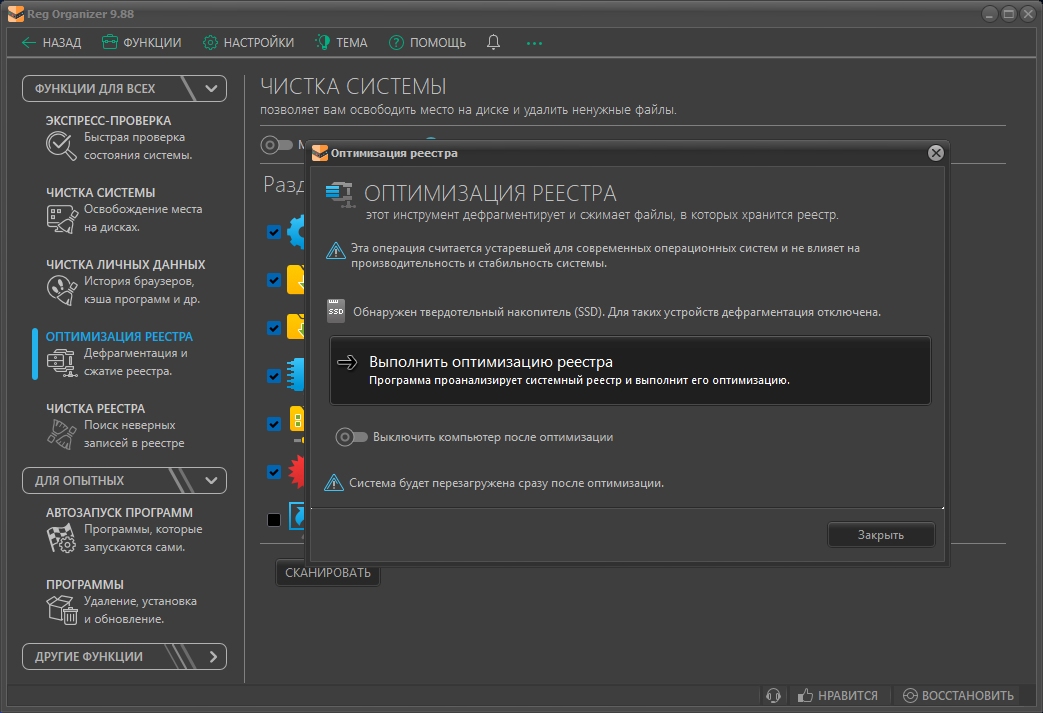This screenshot has height=713, width=1043.
Task: Open the 'ПОМОЩЬ' menu
Action: (x=427, y=42)
